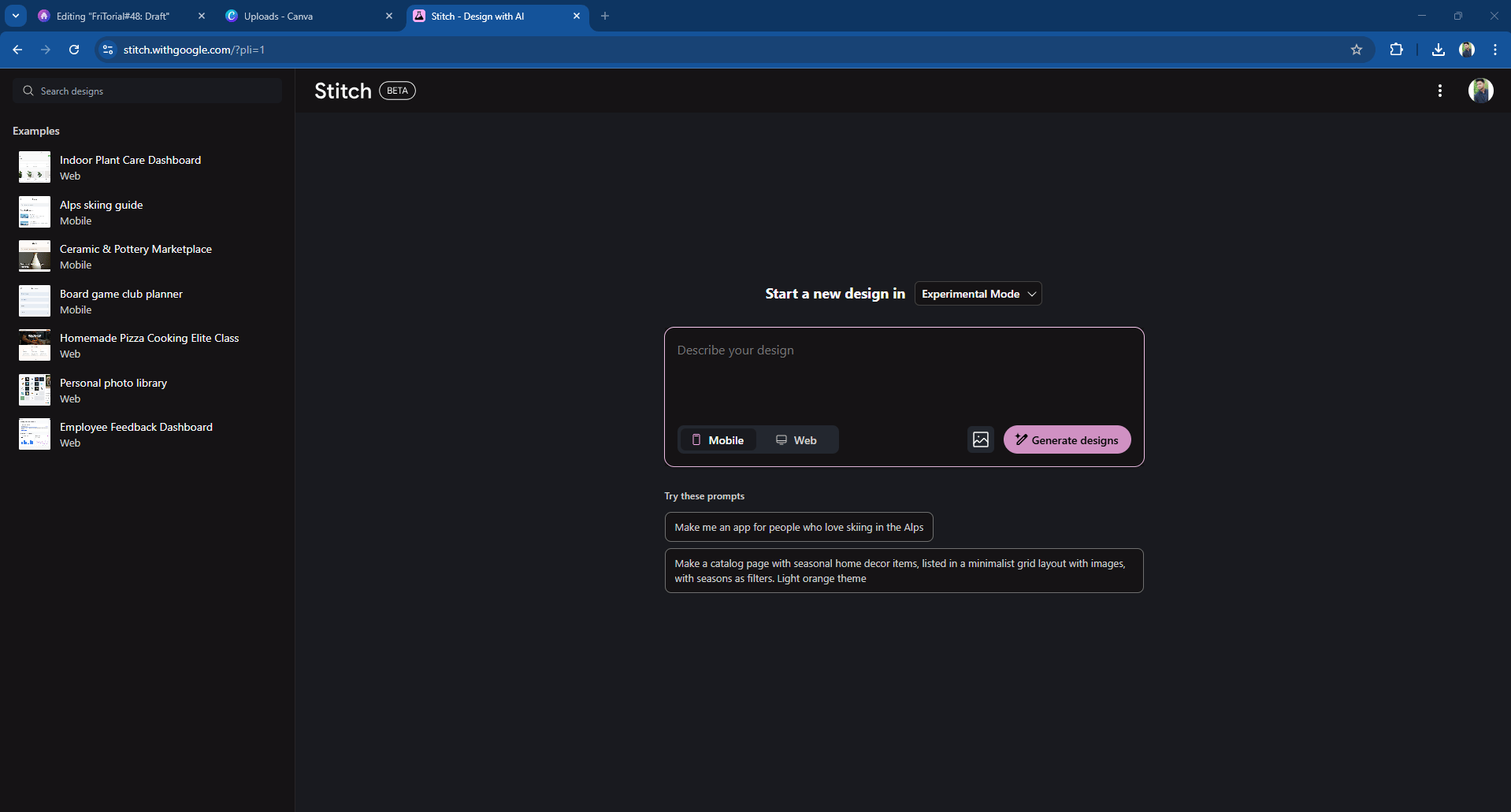Viewport: 1511px width, 812px height.
Task: Click the upload image icon in prompt box
Action: (x=981, y=439)
